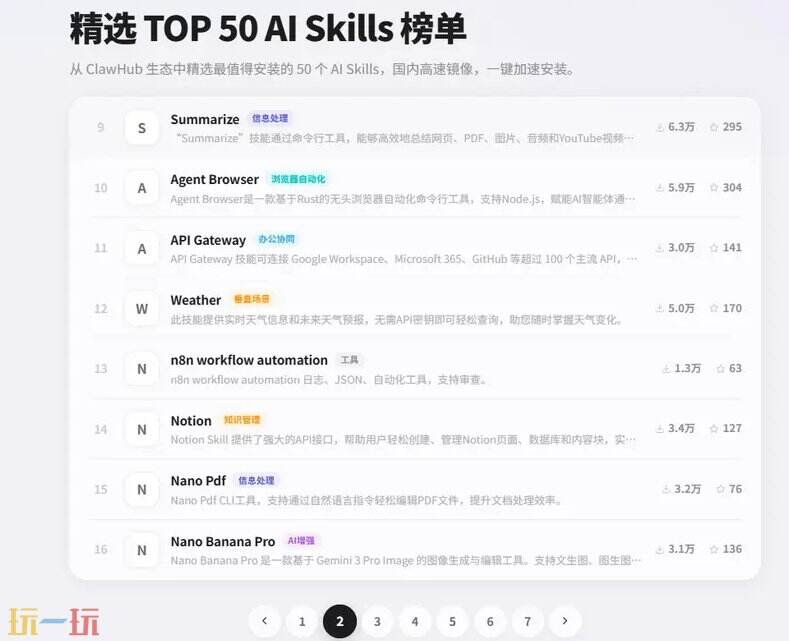Image resolution: width=789 pixels, height=641 pixels.
Task: Click rank number 16
Action: point(101,549)
